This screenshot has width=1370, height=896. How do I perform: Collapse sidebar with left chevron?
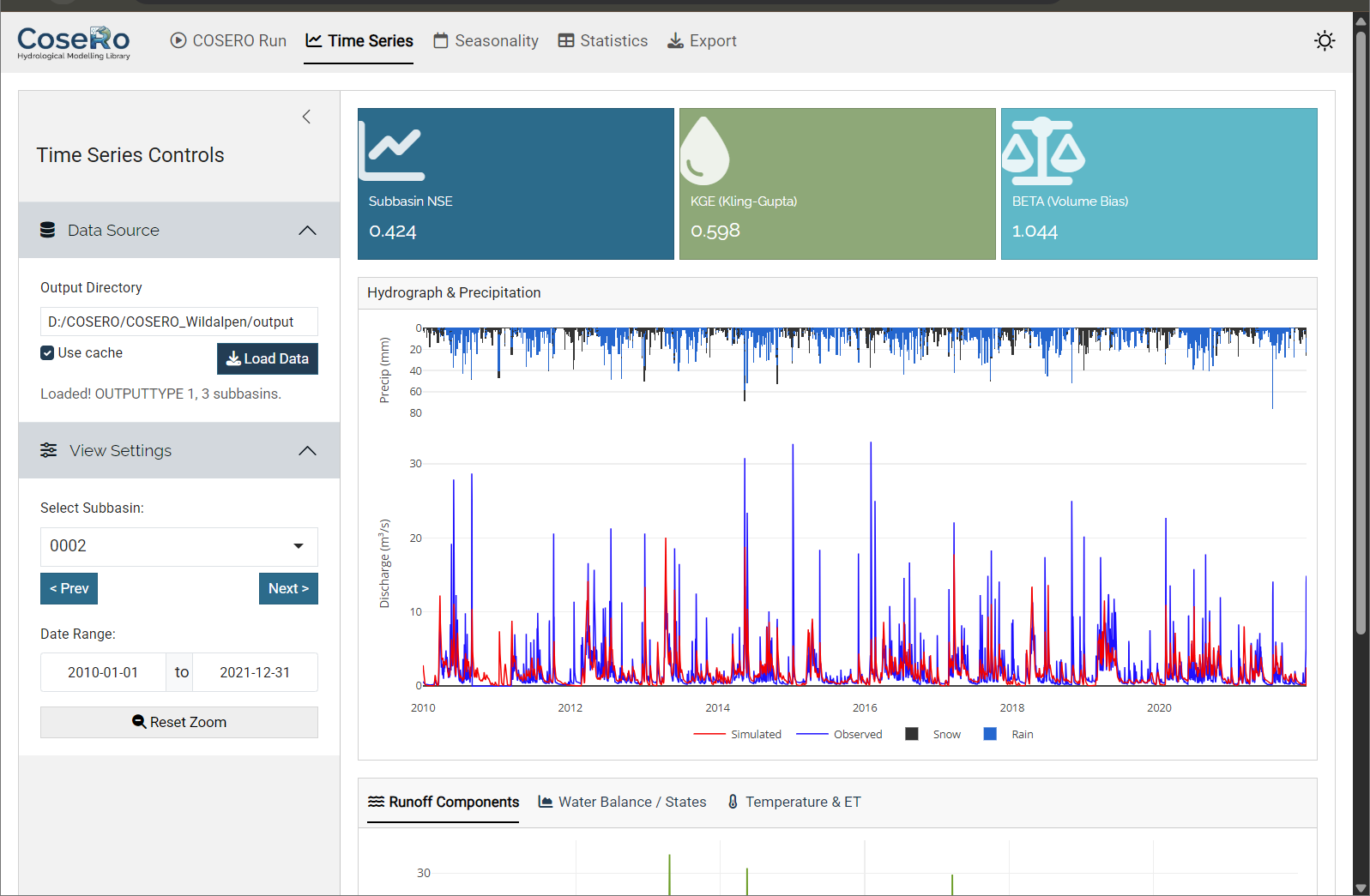click(306, 117)
